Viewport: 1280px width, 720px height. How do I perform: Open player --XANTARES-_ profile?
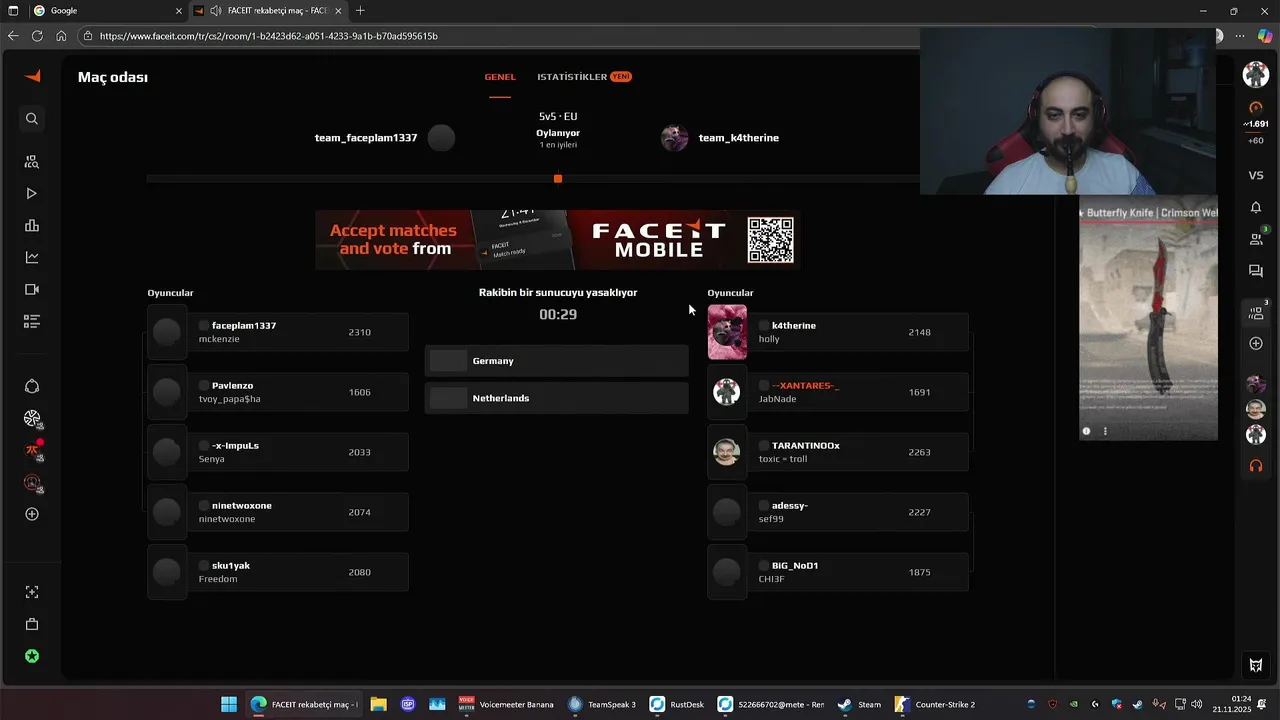point(838,392)
